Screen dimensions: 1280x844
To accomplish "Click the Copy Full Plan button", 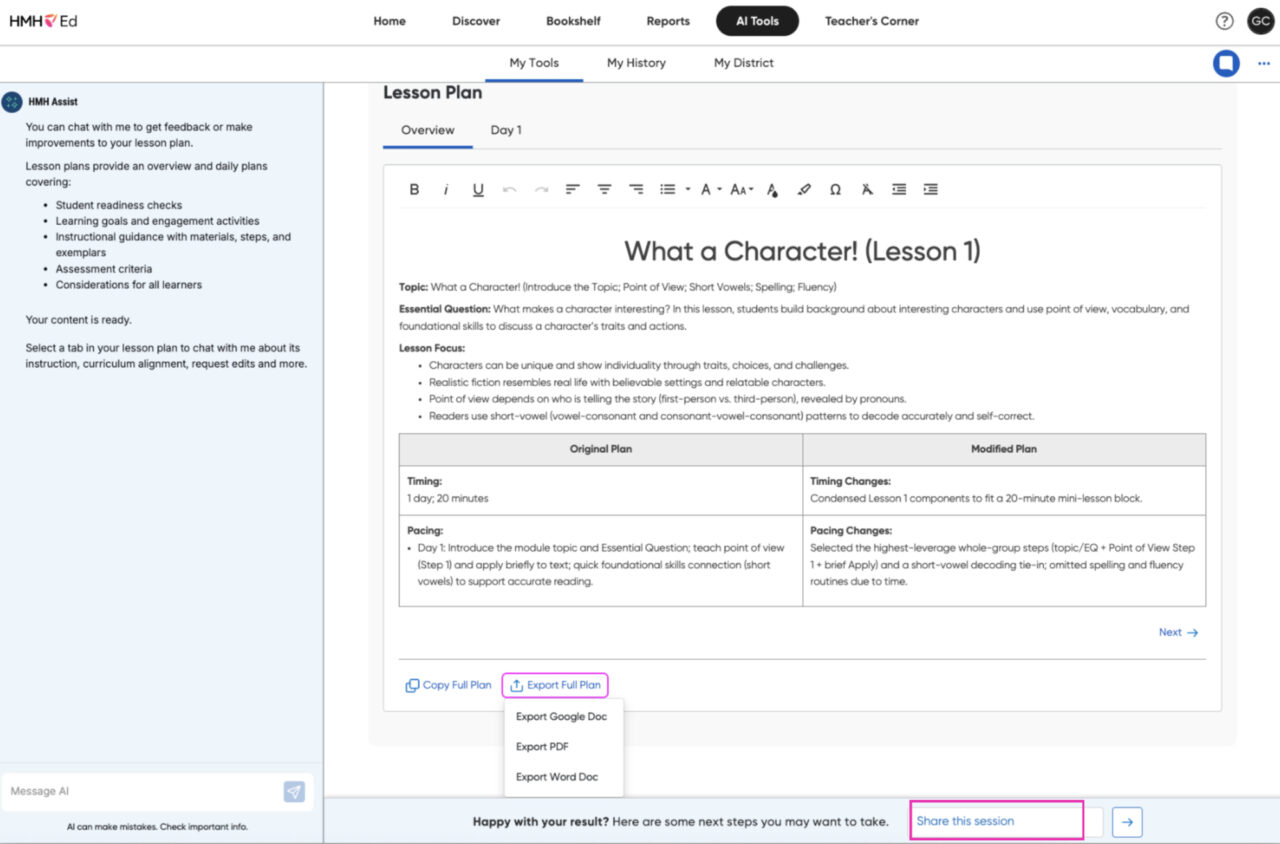I will (448, 686).
